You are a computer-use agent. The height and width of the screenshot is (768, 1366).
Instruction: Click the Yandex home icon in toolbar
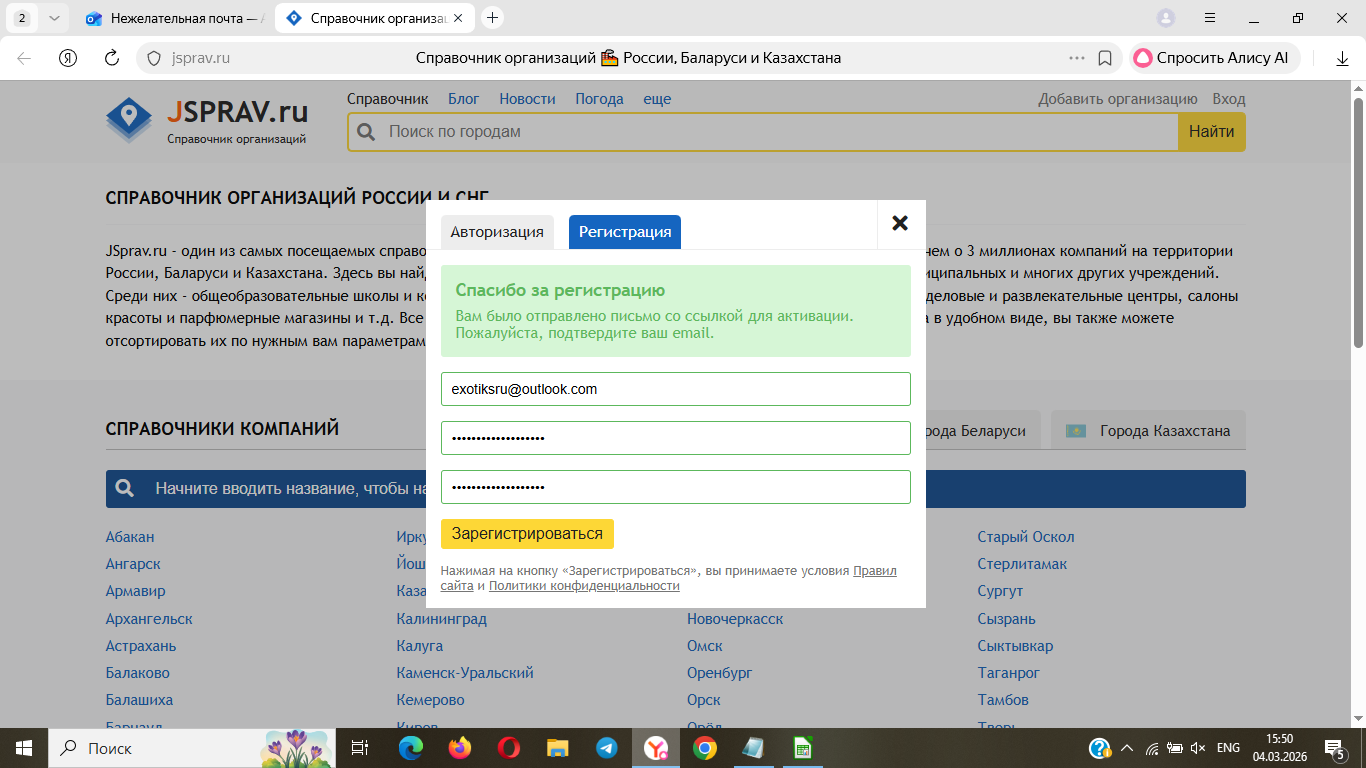click(68, 58)
